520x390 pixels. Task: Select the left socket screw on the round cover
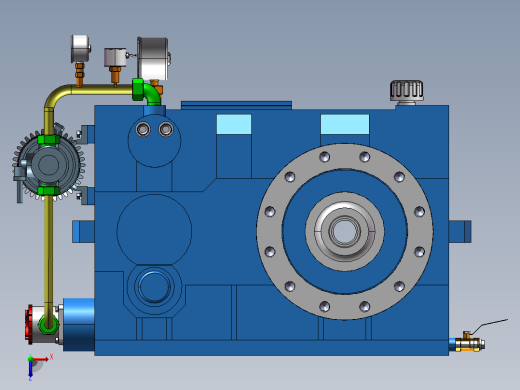(x=143, y=129)
